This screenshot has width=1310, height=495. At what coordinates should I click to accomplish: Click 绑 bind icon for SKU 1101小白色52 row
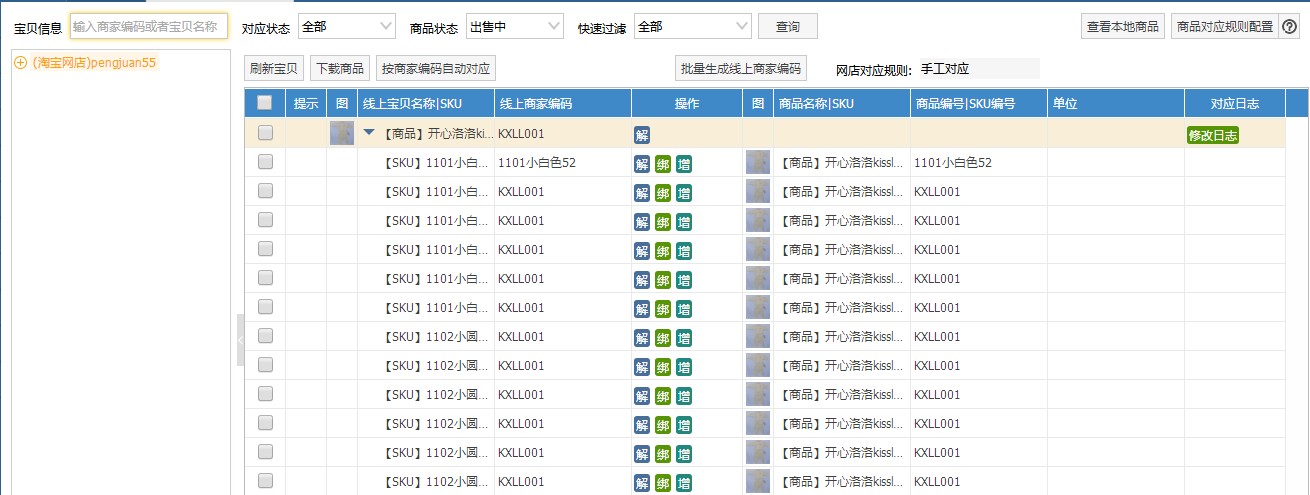point(663,163)
